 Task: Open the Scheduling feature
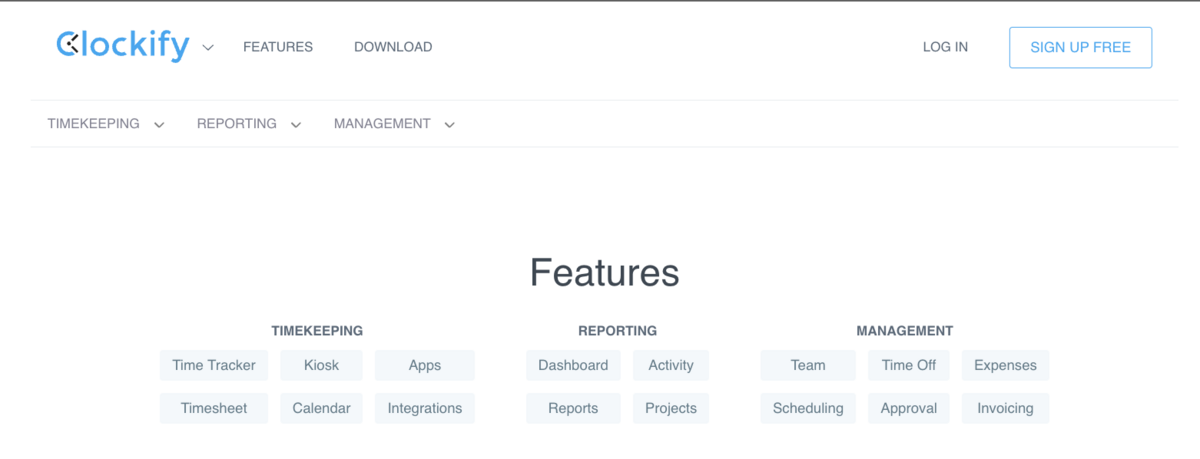point(808,408)
